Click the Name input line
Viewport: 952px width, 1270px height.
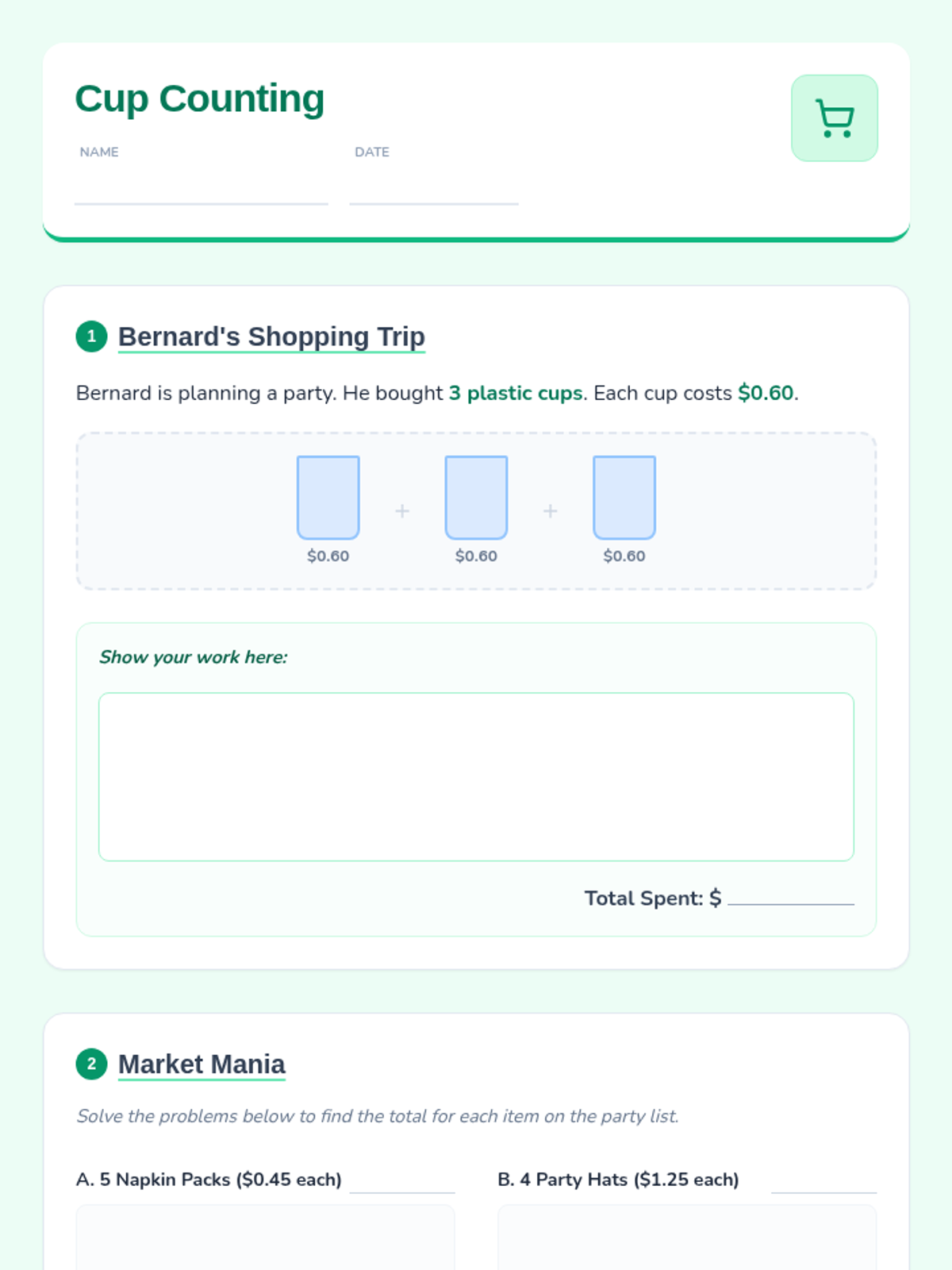[201, 190]
